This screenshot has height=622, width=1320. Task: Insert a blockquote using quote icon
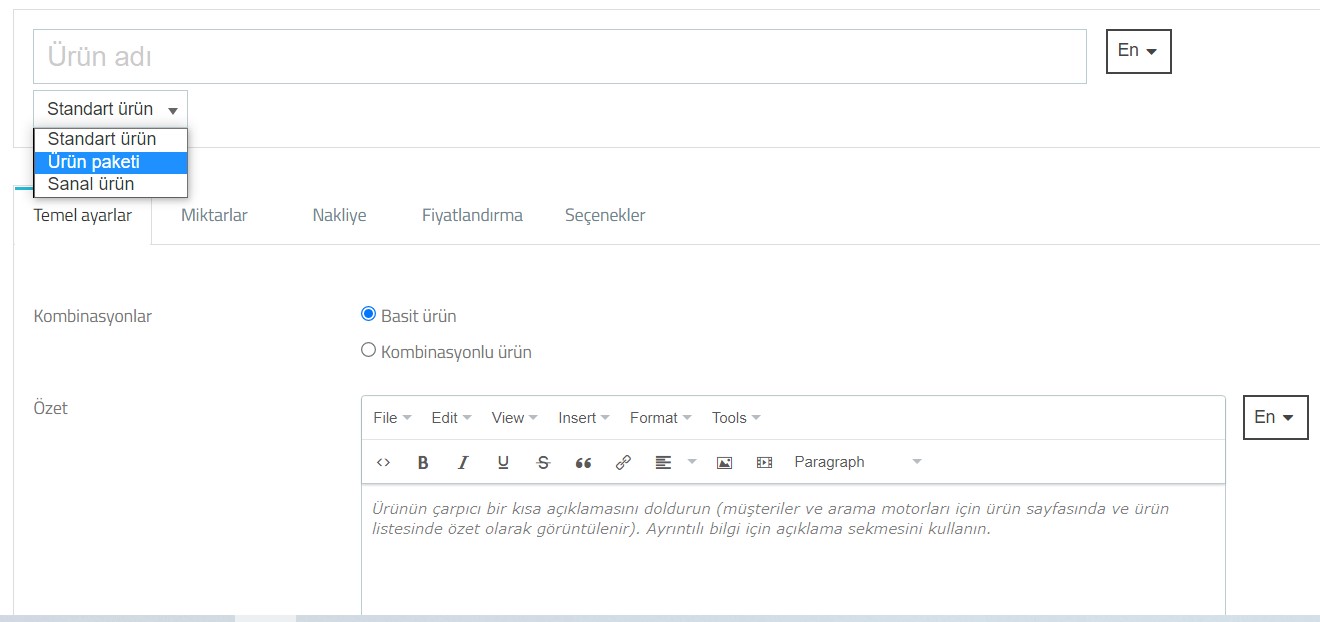(x=584, y=462)
